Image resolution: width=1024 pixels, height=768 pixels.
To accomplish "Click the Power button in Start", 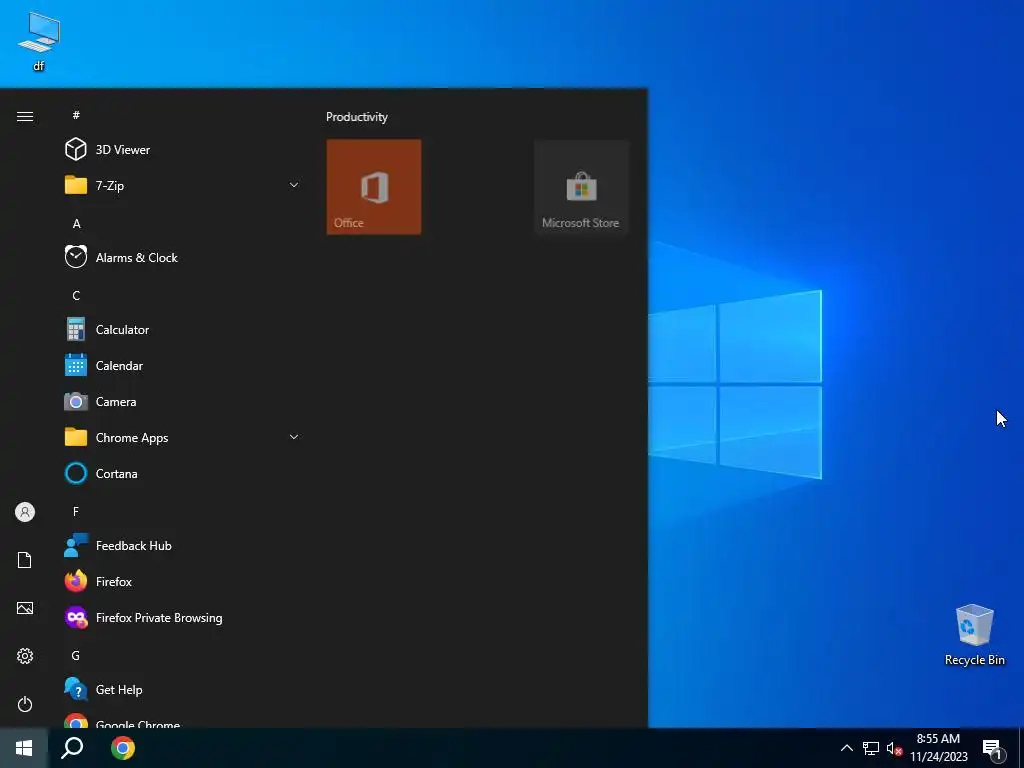I will (x=25, y=704).
